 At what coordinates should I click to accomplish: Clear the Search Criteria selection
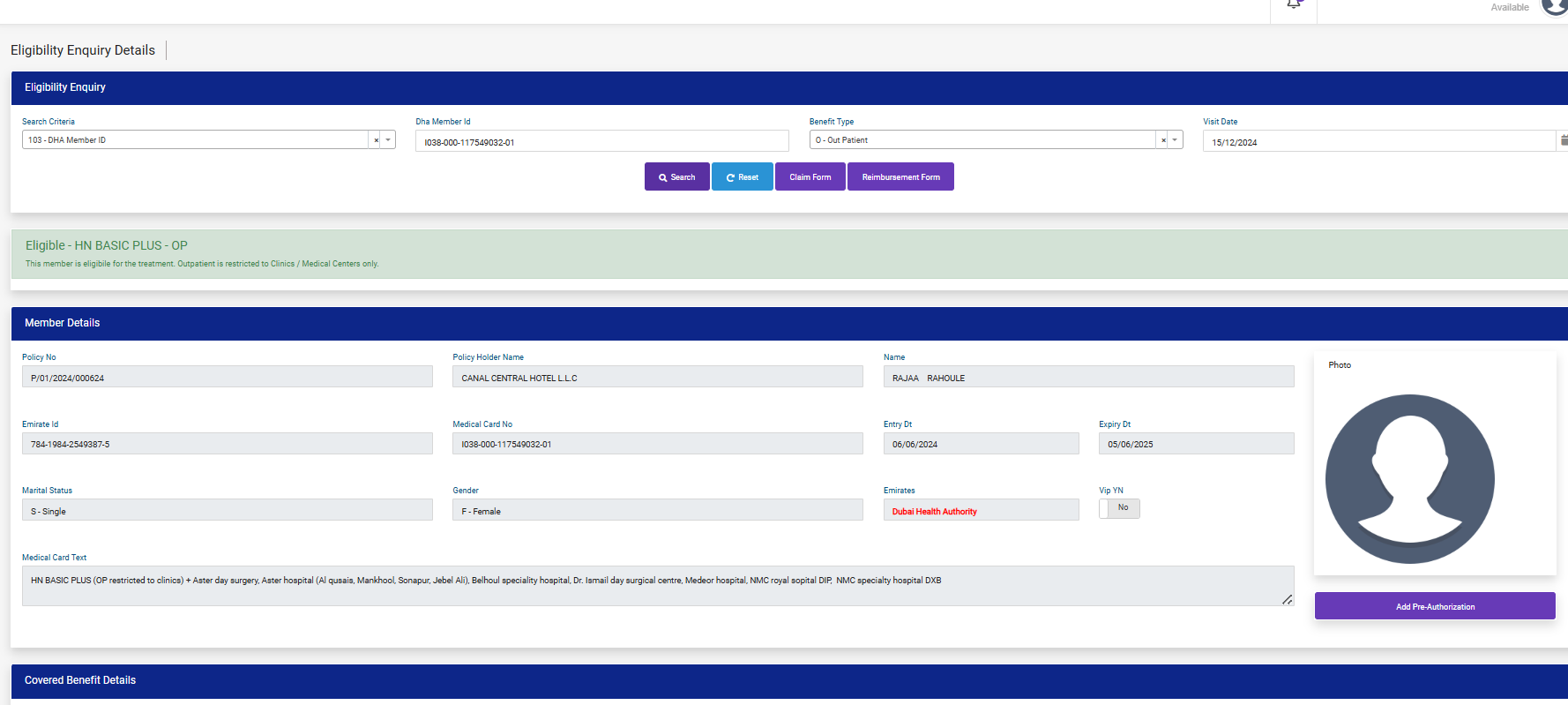click(x=377, y=140)
